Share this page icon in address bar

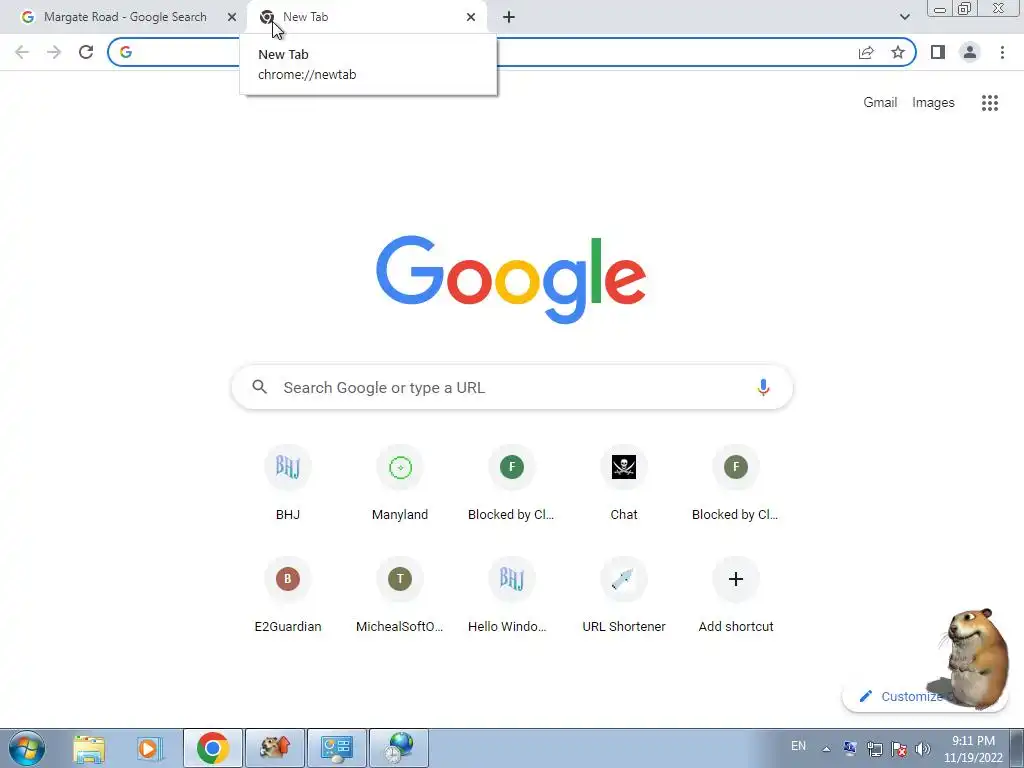coord(866,52)
